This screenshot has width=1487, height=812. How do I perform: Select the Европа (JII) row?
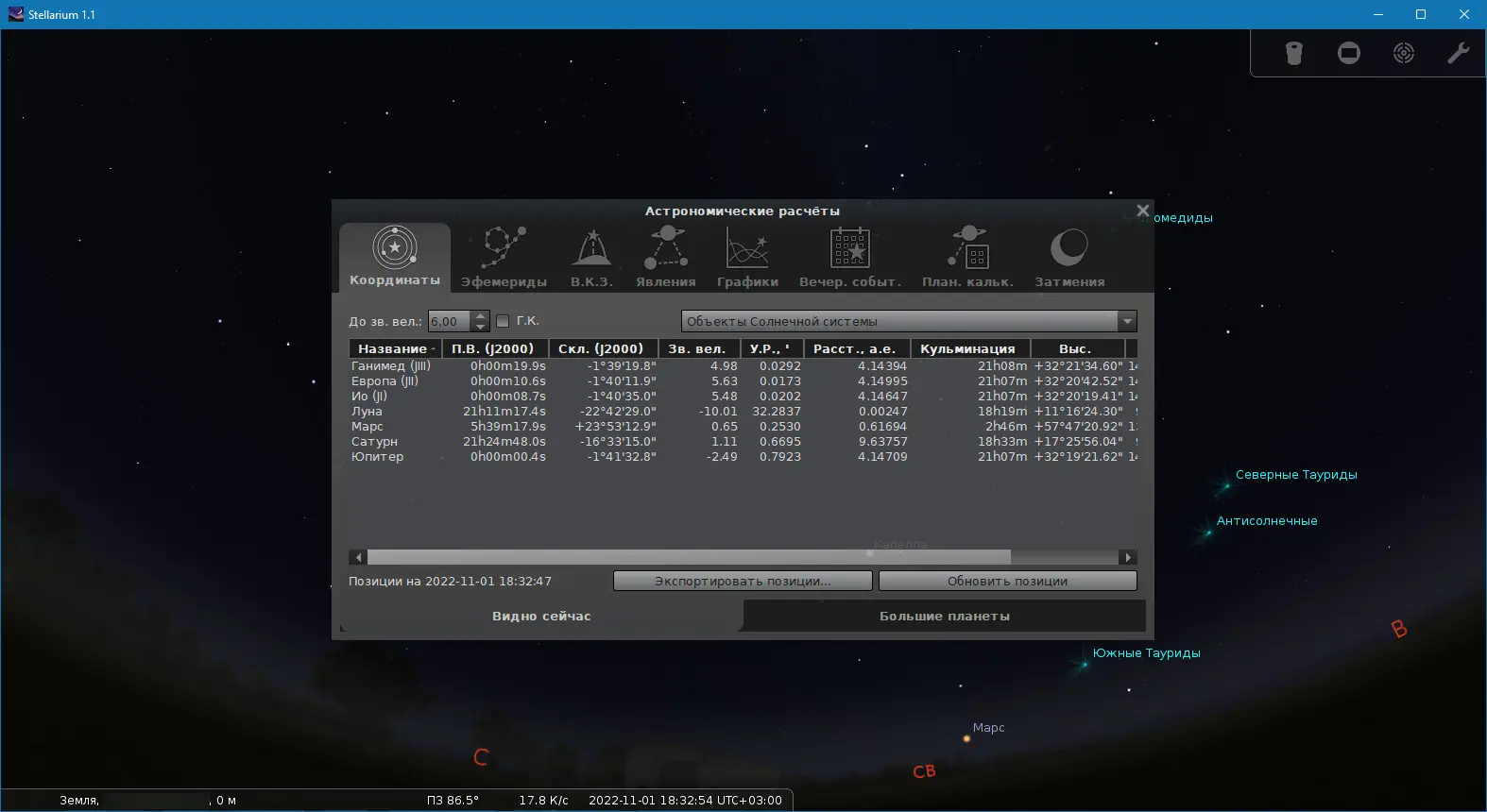[743, 381]
